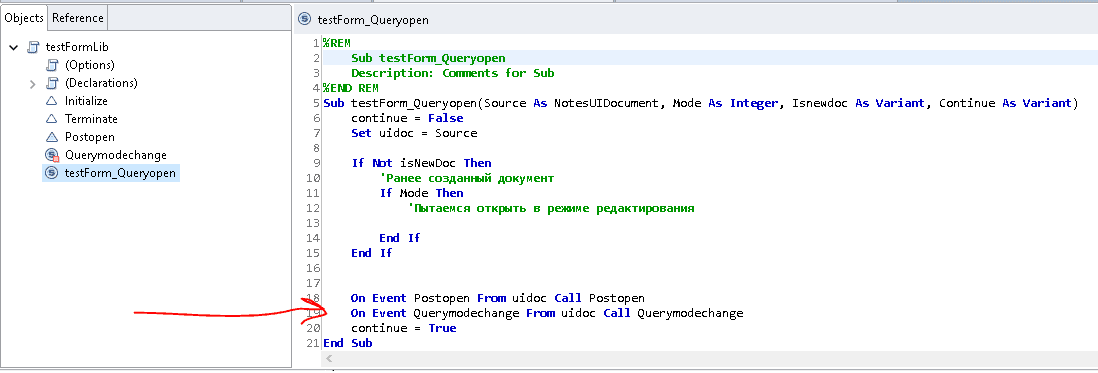The width and height of the screenshot is (1098, 373).
Task: Click the 'Set uidoc = Source' line
Action: coord(414,133)
